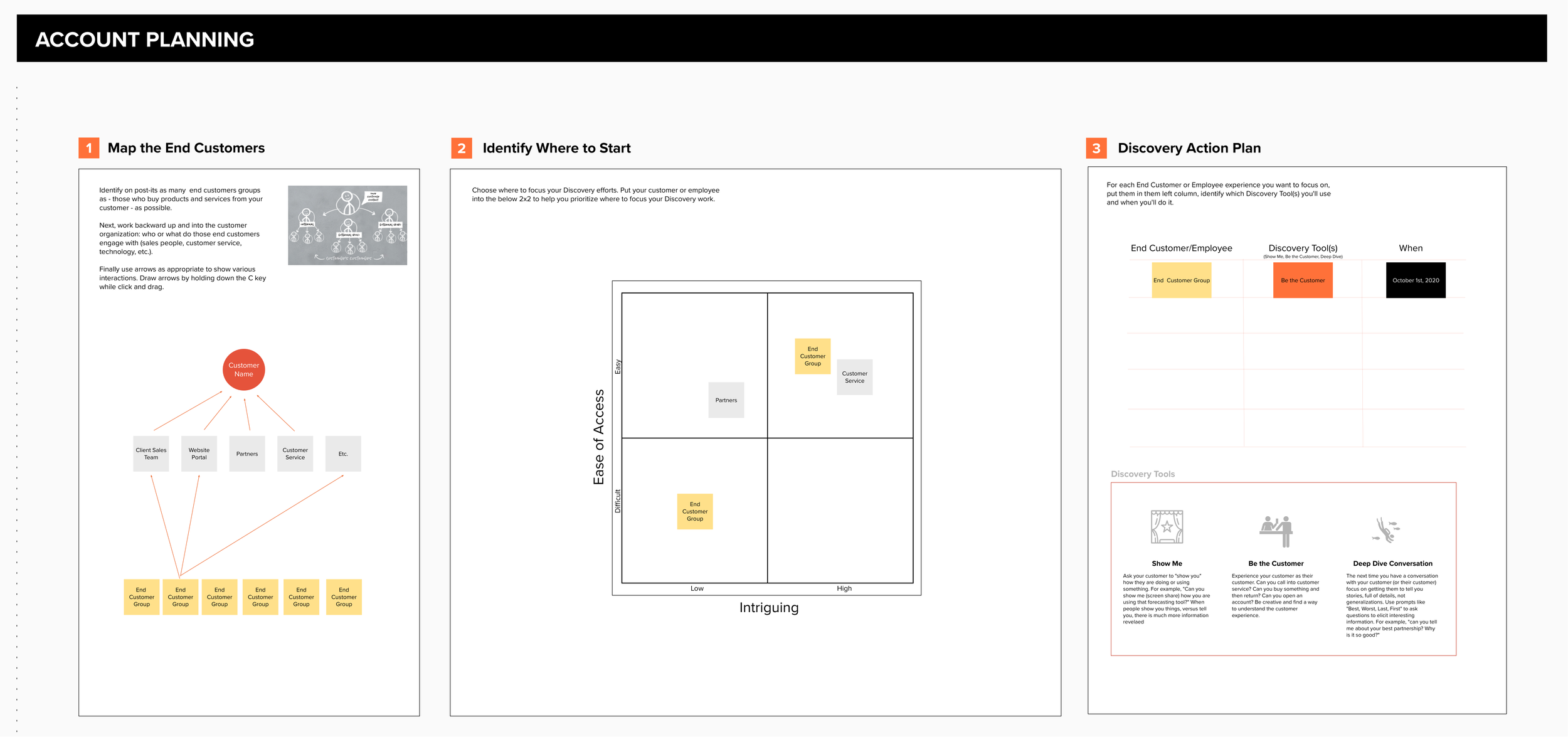The height and width of the screenshot is (737, 1568).
Task: Click the black October 1st, 2020 sticky
Action: 1416,280
